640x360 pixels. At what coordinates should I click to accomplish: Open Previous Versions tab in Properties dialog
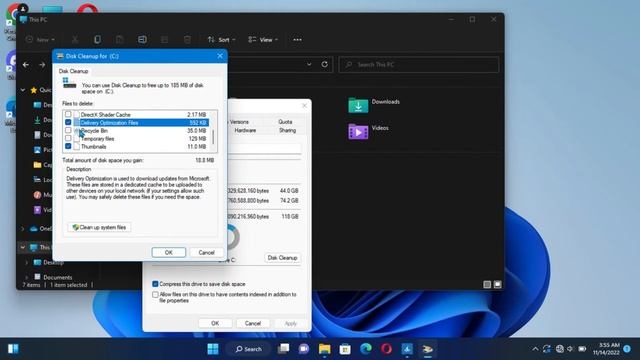click(239, 122)
